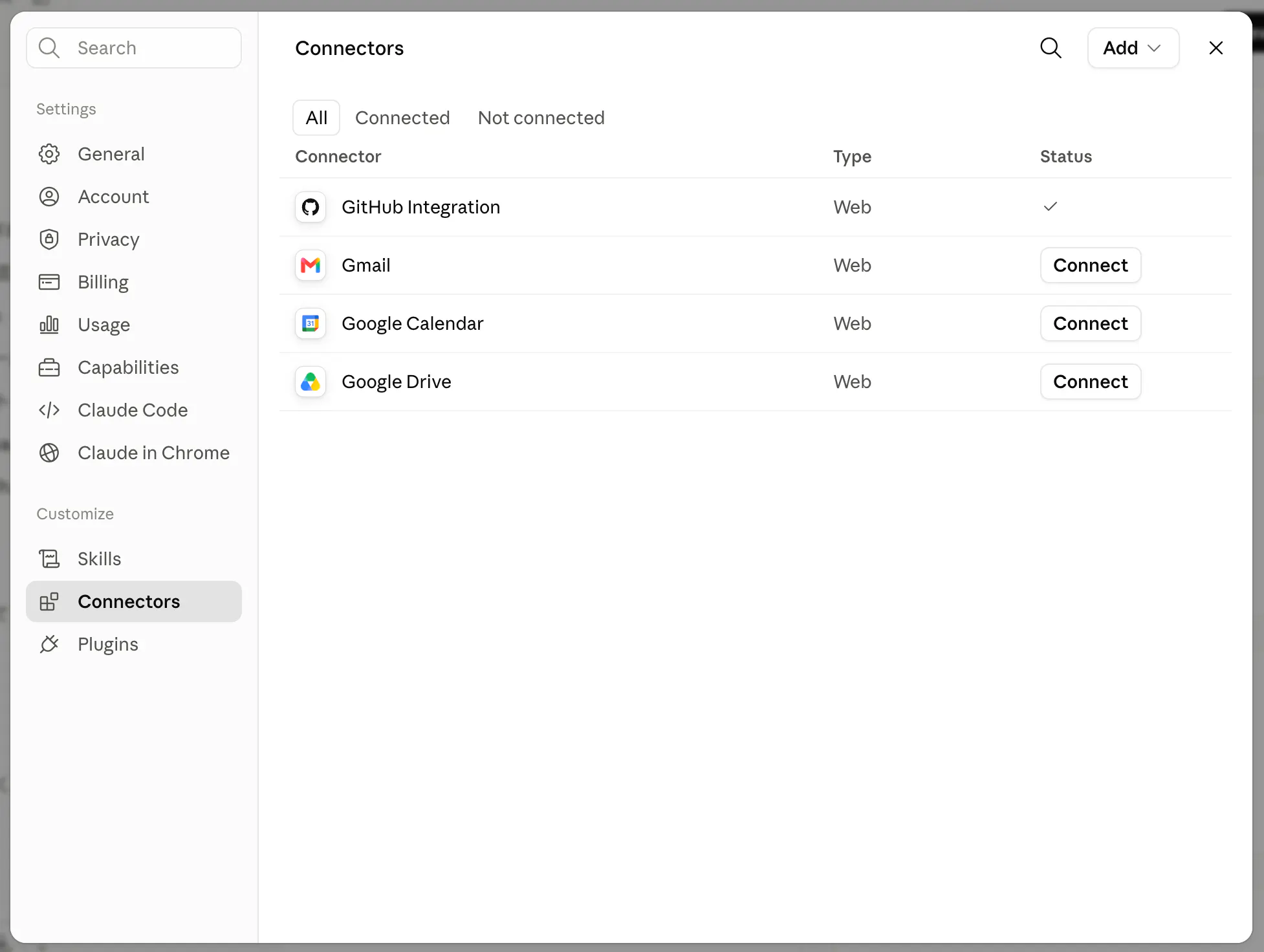
Task: Click the Web type in GitHub Integration row
Action: 852,207
